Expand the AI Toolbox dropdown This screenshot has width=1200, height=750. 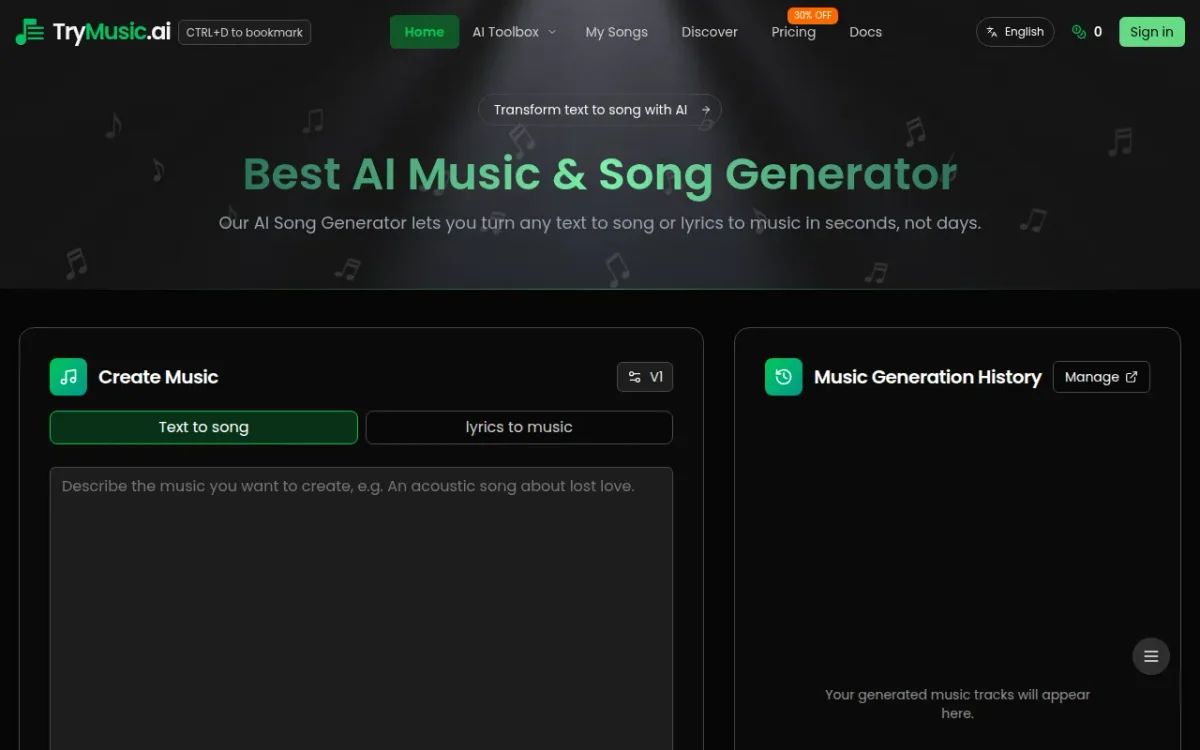click(514, 32)
